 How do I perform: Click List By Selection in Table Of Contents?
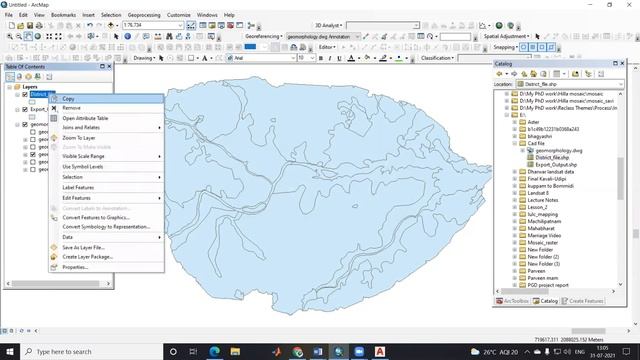(38, 77)
